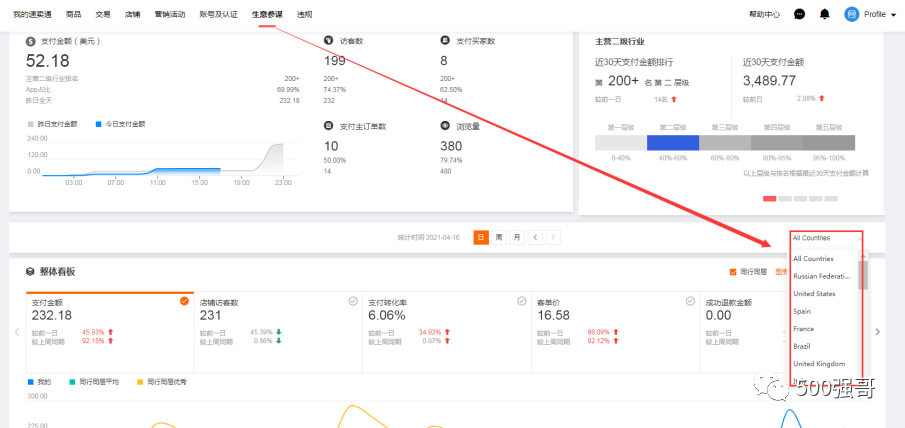Click the 近30天支付金额 value 3,489.77
The width and height of the screenshot is (905, 428).
769,80
